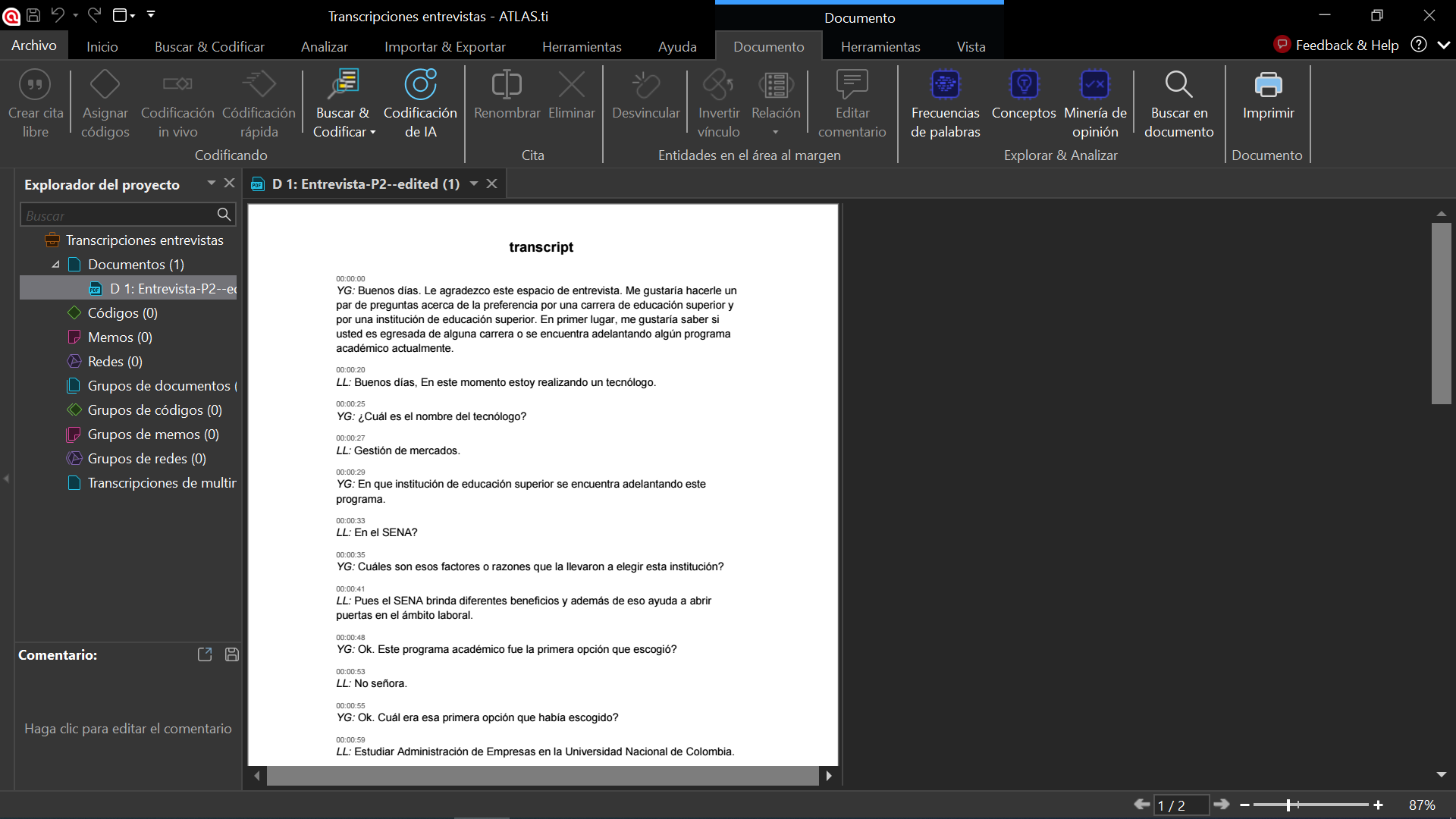The image size is (1456, 819).
Task: Click Feedback & Help button
Action: 1336,45
